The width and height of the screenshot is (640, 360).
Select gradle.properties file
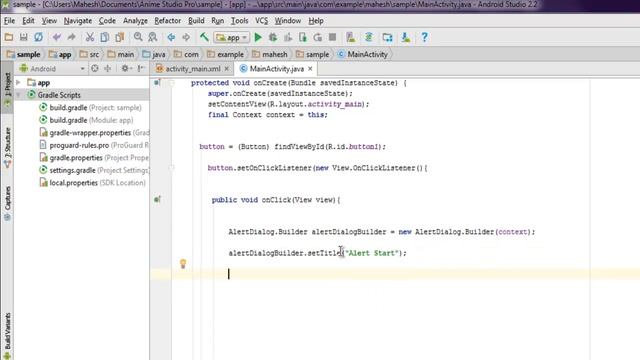pyautogui.click(x=94, y=158)
